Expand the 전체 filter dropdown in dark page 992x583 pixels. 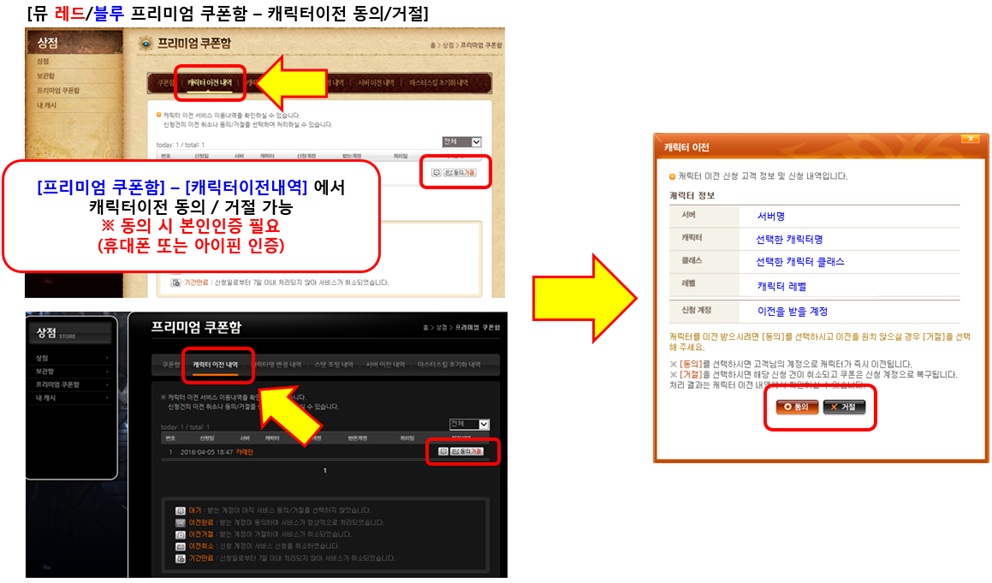point(469,424)
